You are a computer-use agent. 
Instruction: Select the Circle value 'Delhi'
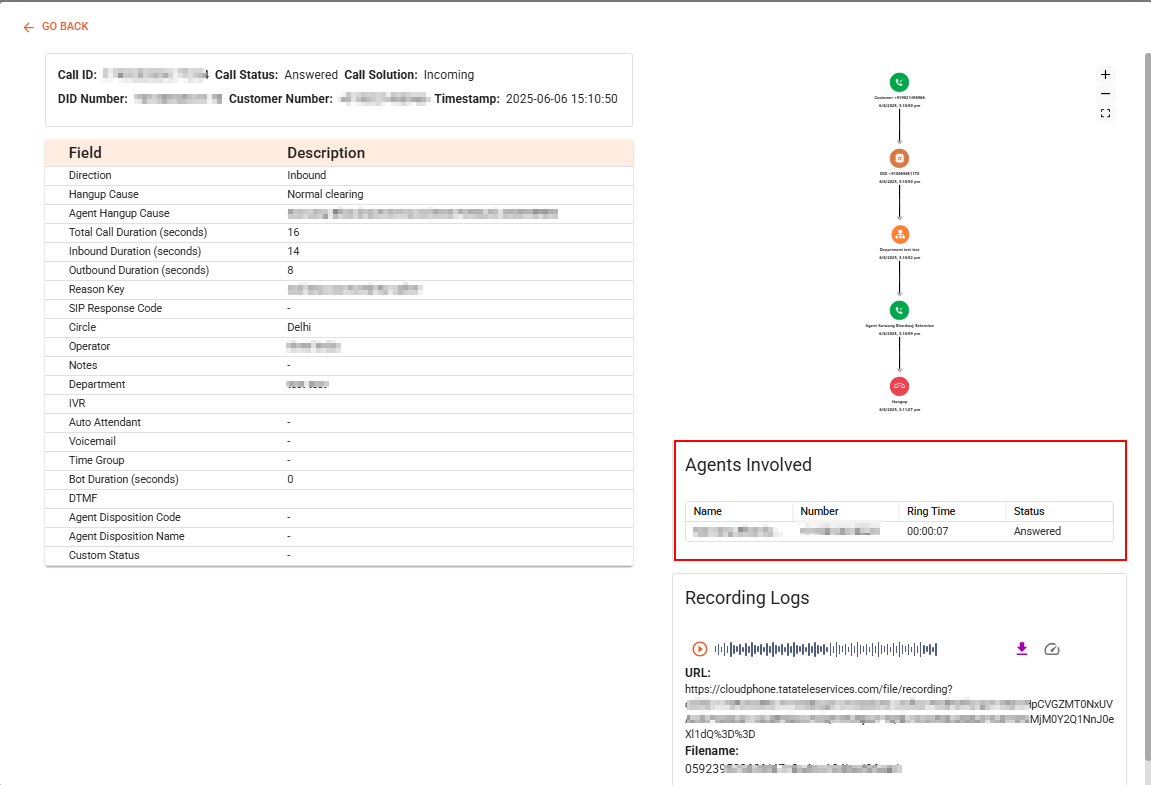coord(299,327)
